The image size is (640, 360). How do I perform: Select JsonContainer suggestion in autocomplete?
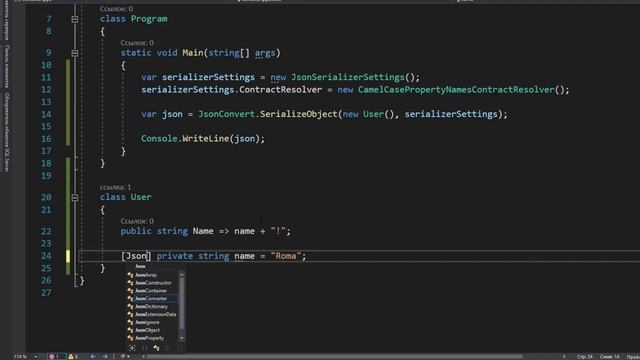[x=151, y=291]
